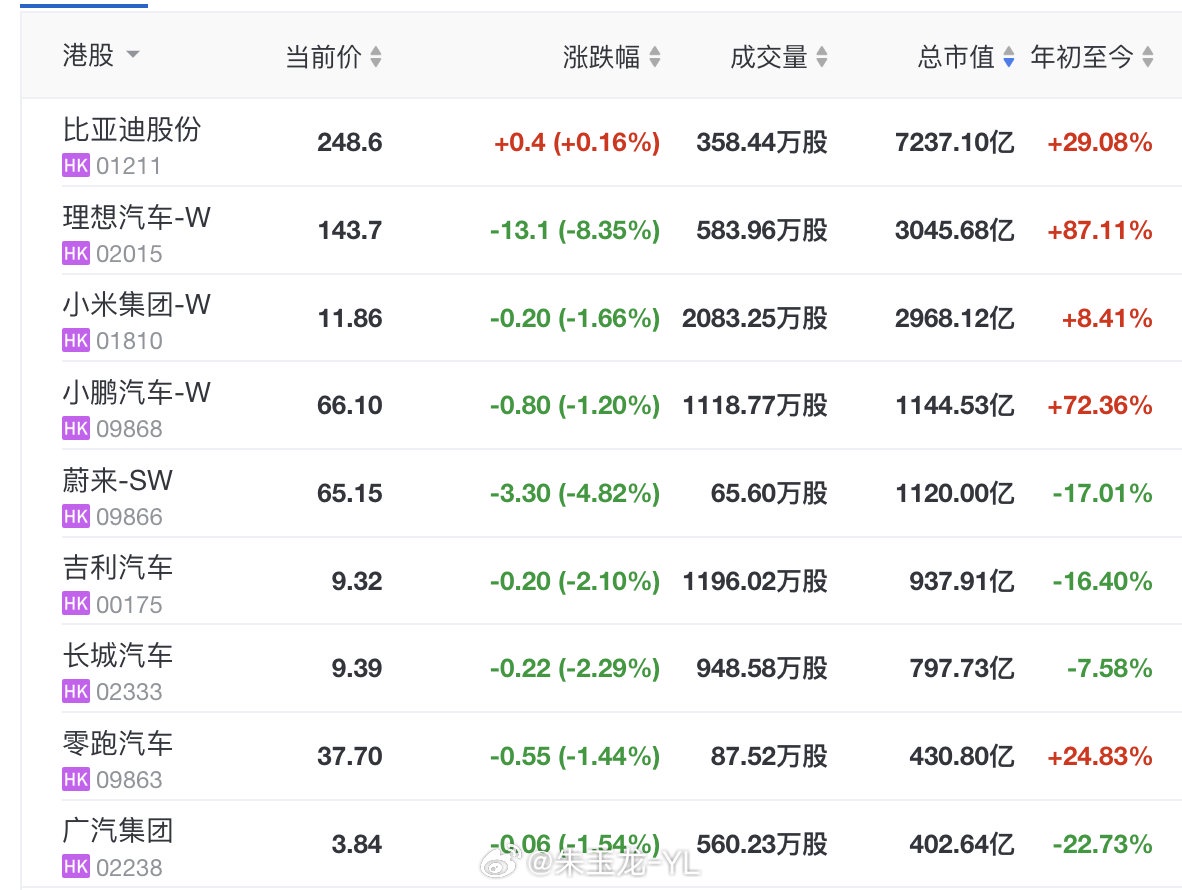Open 小鹏汽车-W stock page

[137, 392]
